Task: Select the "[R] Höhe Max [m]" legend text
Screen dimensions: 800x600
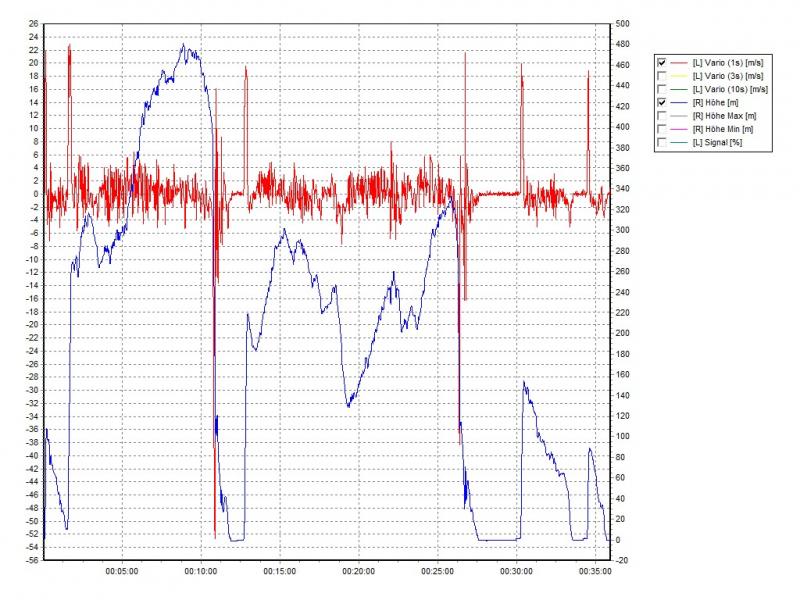Action: (724, 116)
